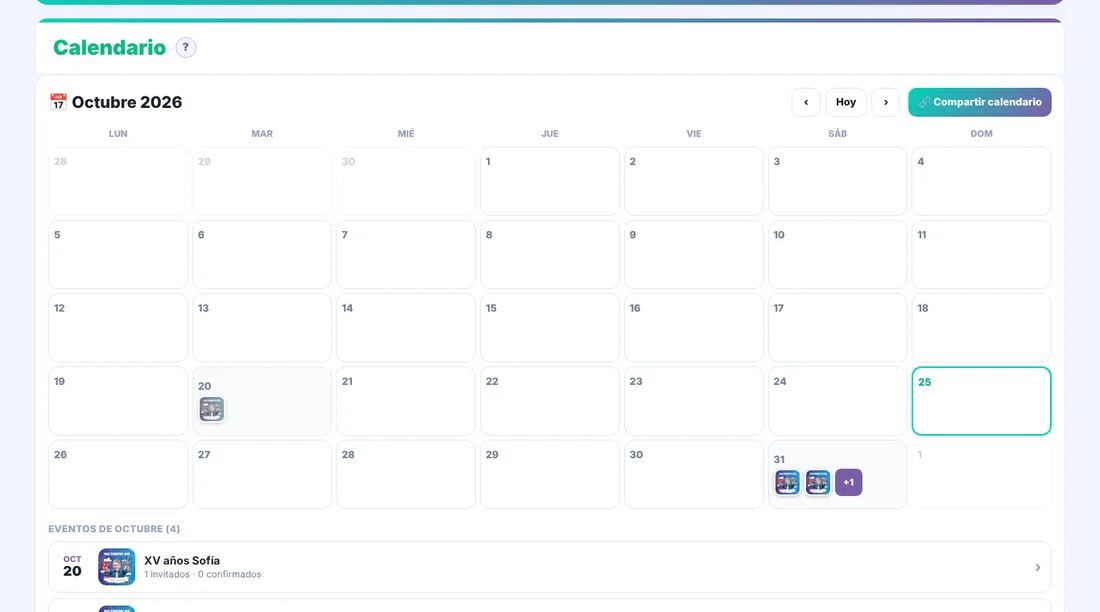Select day 10 in the calendar

(x=837, y=254)
